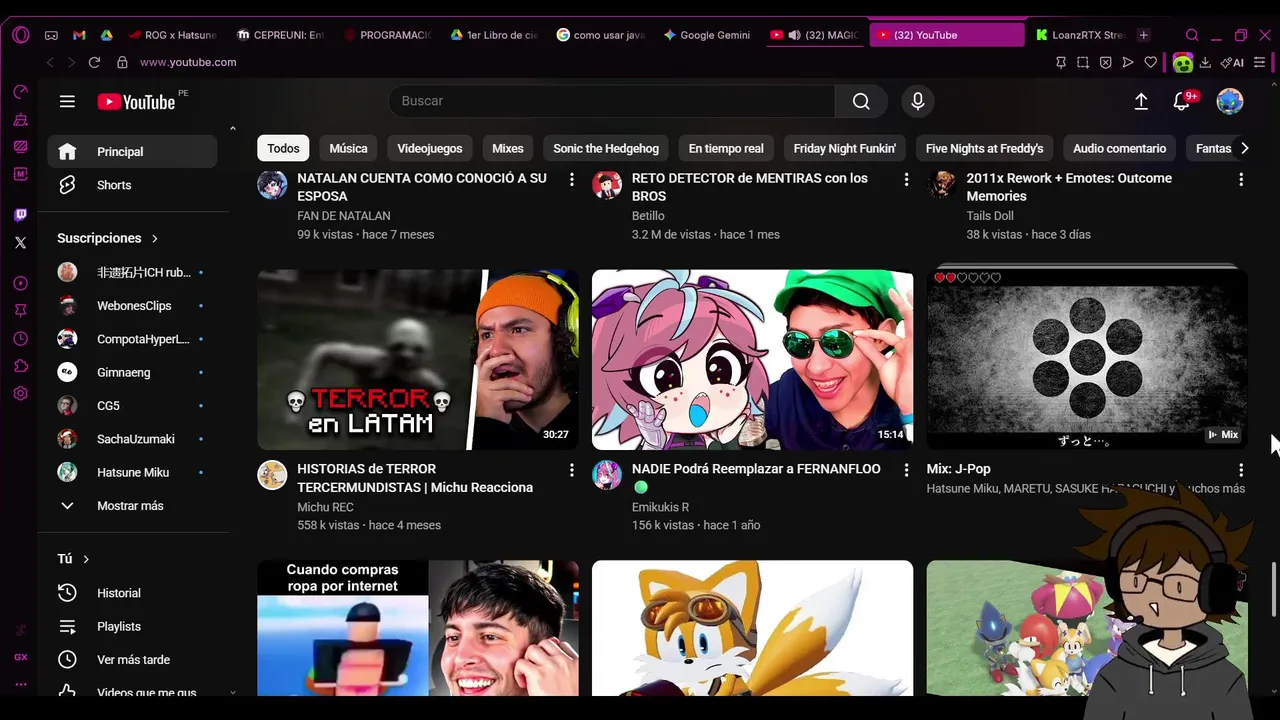Expand Mostrar más subscriptions
This screenshot has height=720, width=1280.
132,506
